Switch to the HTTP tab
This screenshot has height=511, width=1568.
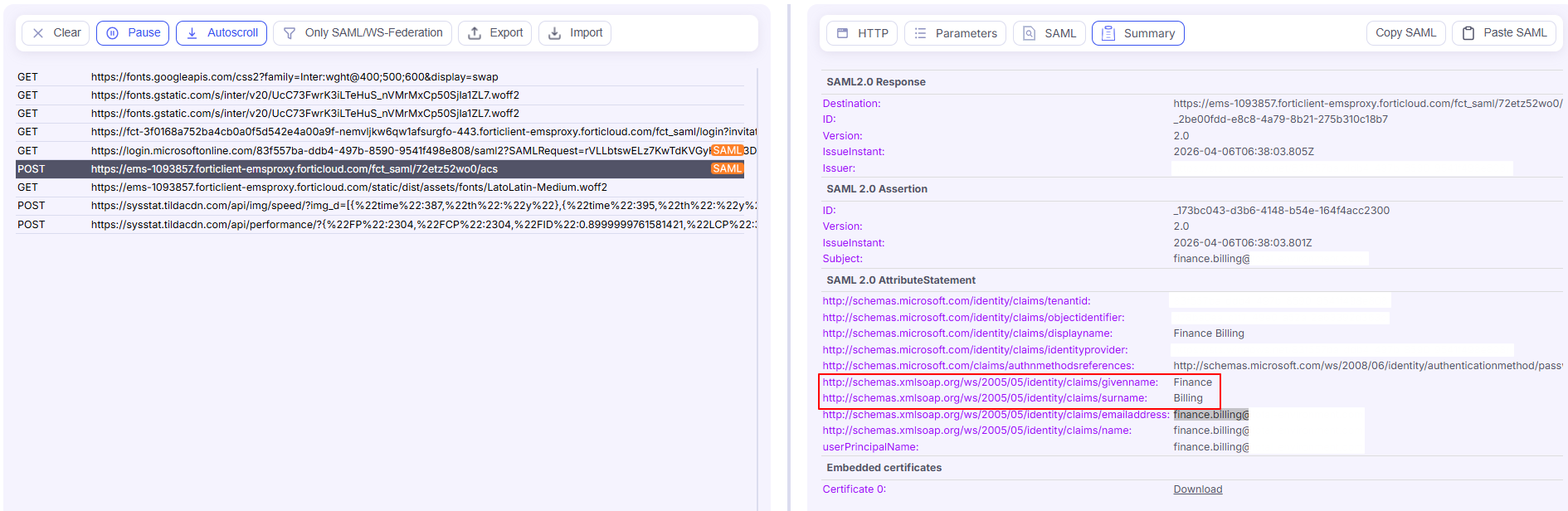(x=862, y=33)
